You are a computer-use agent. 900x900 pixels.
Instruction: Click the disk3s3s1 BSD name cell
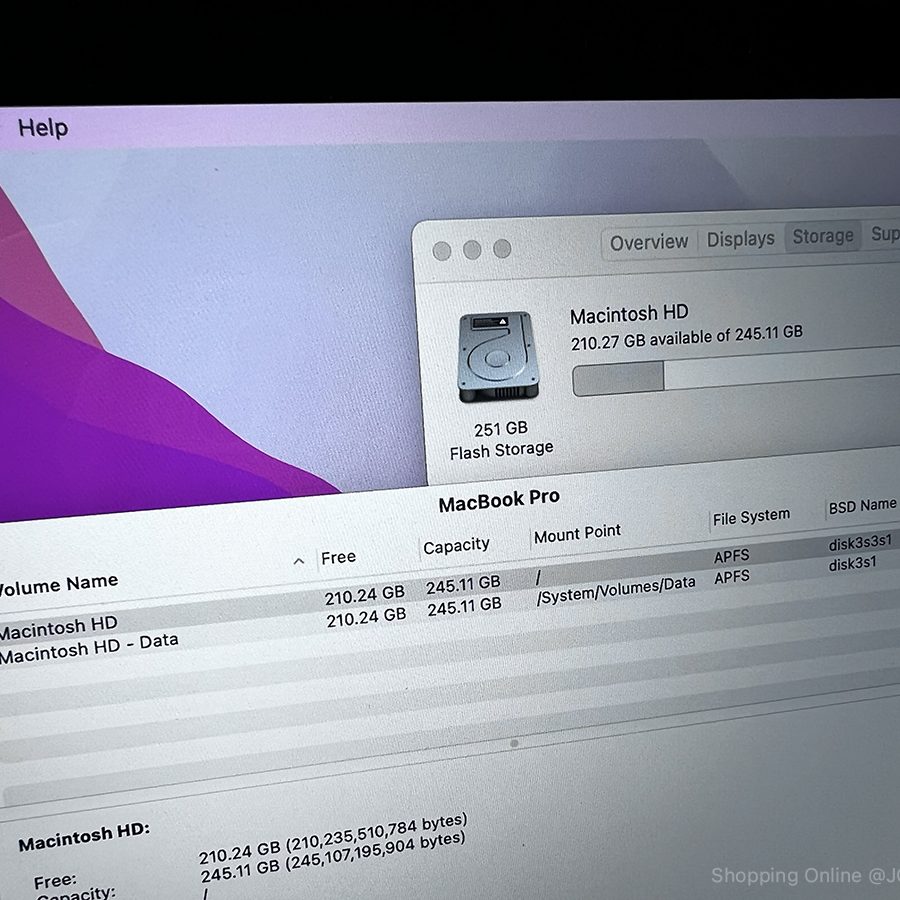point(860,542)
